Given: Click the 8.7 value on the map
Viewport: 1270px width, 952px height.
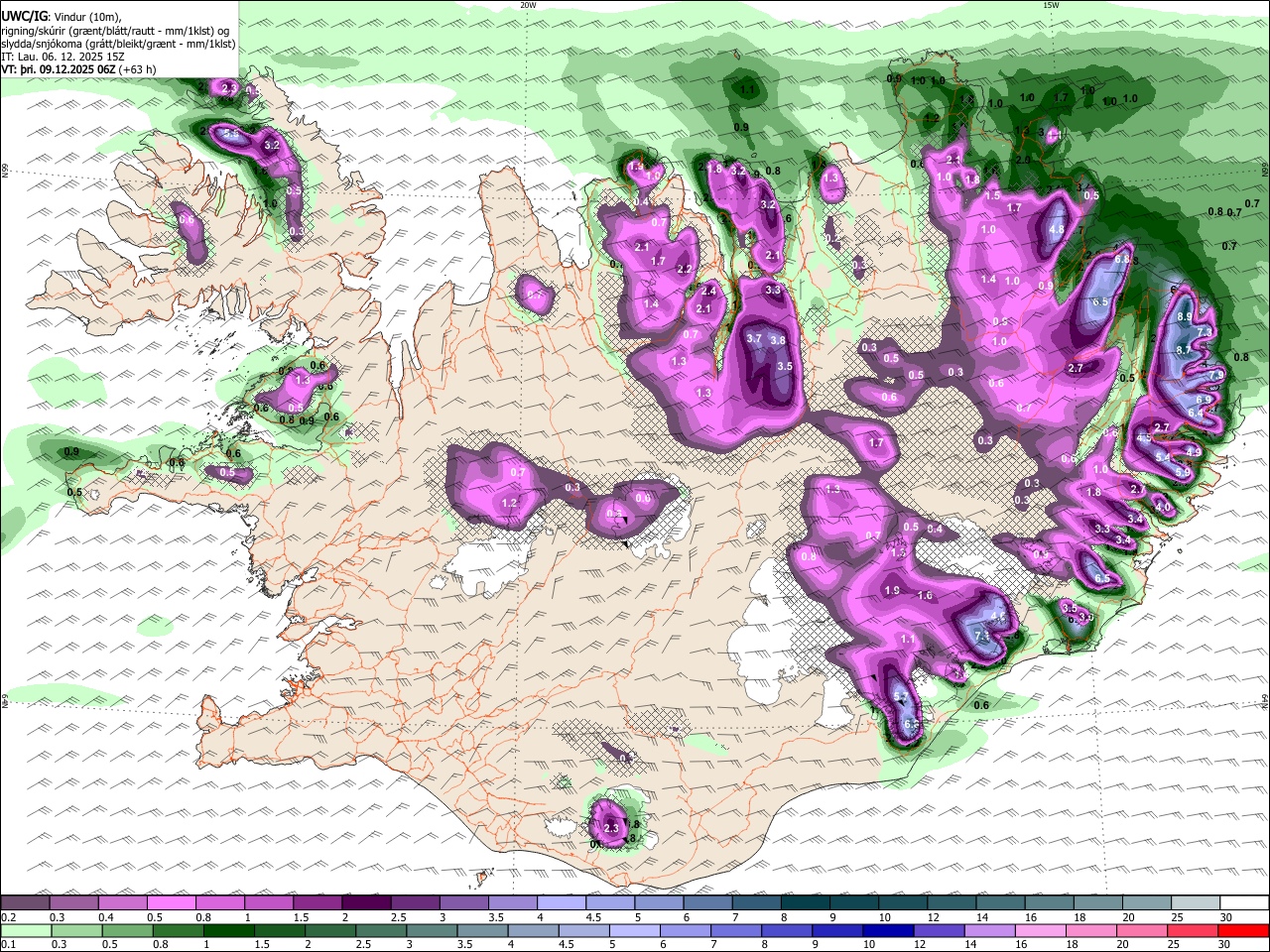Looking at the screenshot, I should (1183, 350).
